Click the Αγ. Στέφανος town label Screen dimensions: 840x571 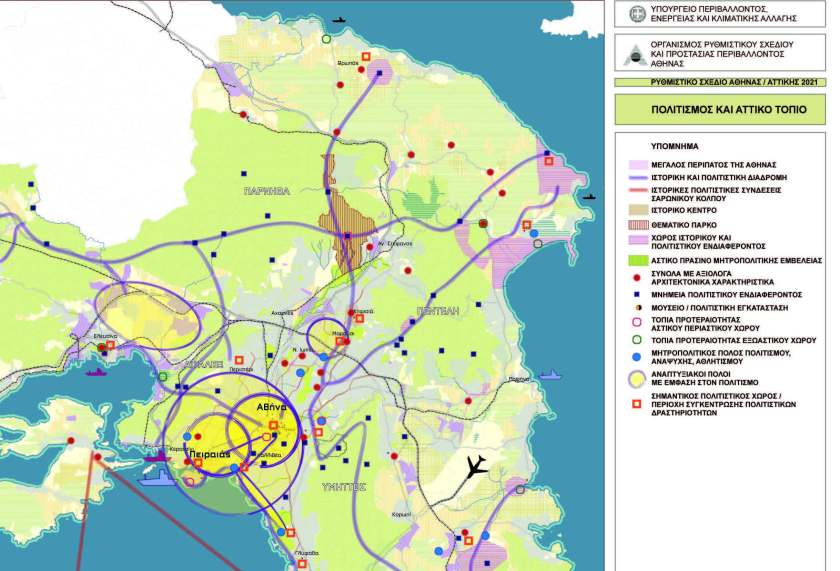click(x=395, y=244)
